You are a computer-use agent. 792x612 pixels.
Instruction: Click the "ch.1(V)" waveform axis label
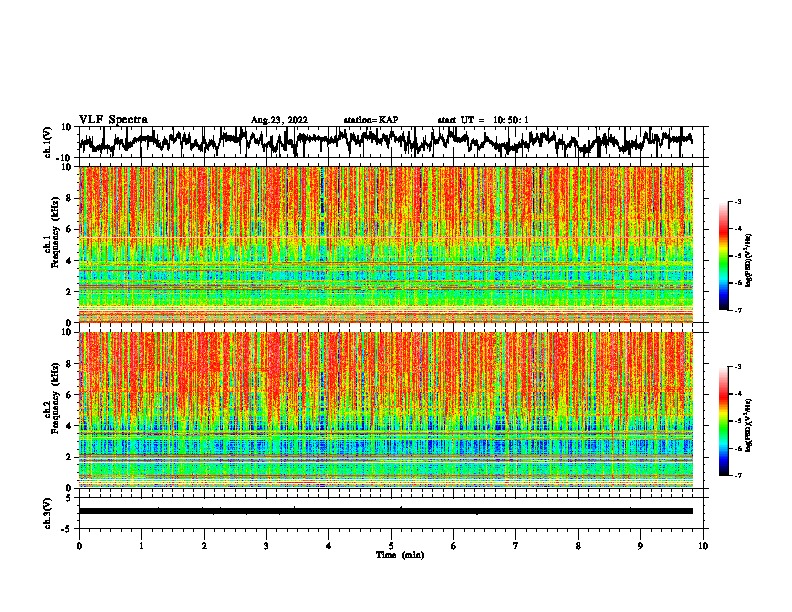pos(48,142)
